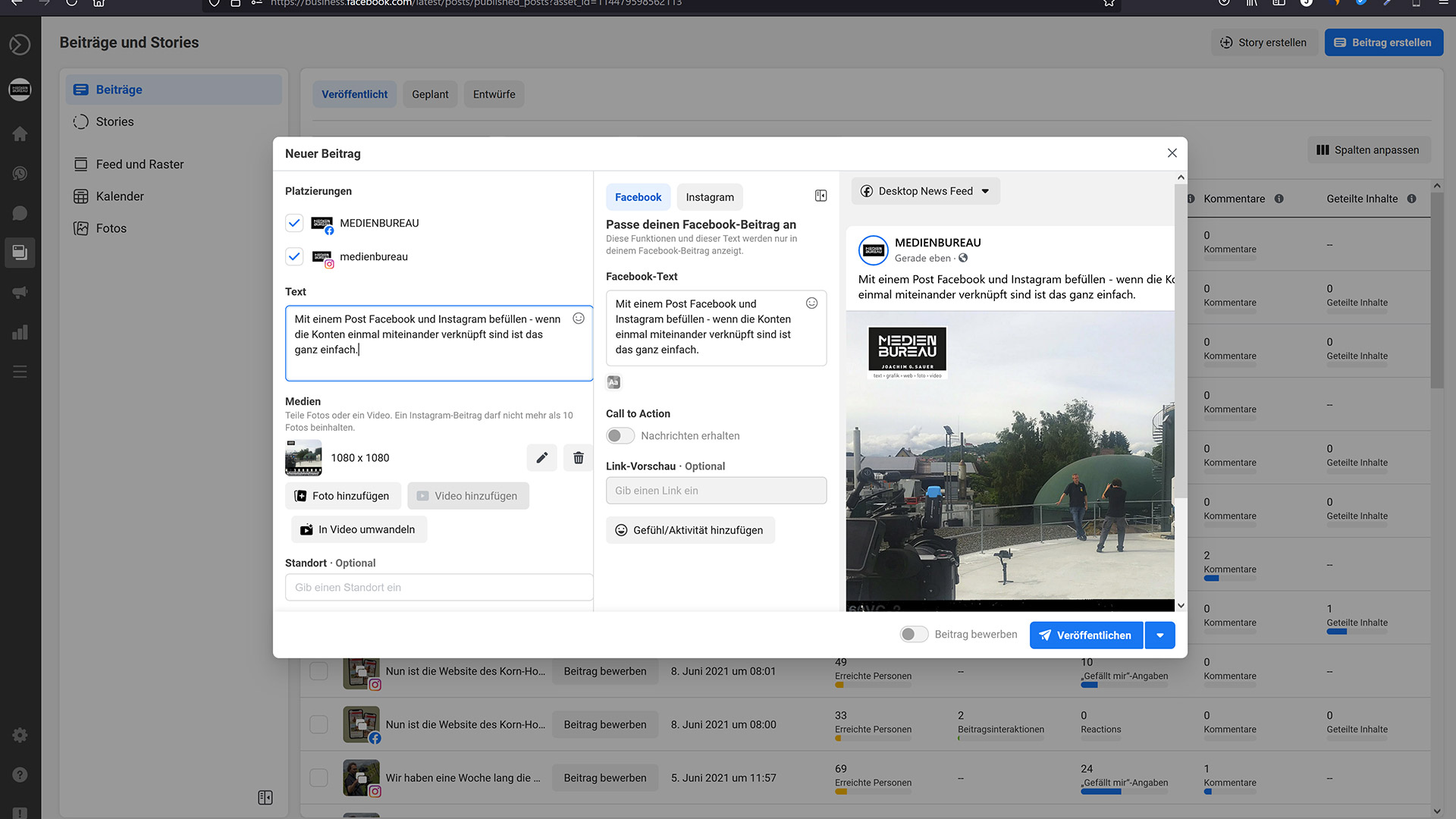Turn on Beitrag bewerben toggle
Image resolution: width=1456 pixels, height=819 pixels.
coord(913,635)
